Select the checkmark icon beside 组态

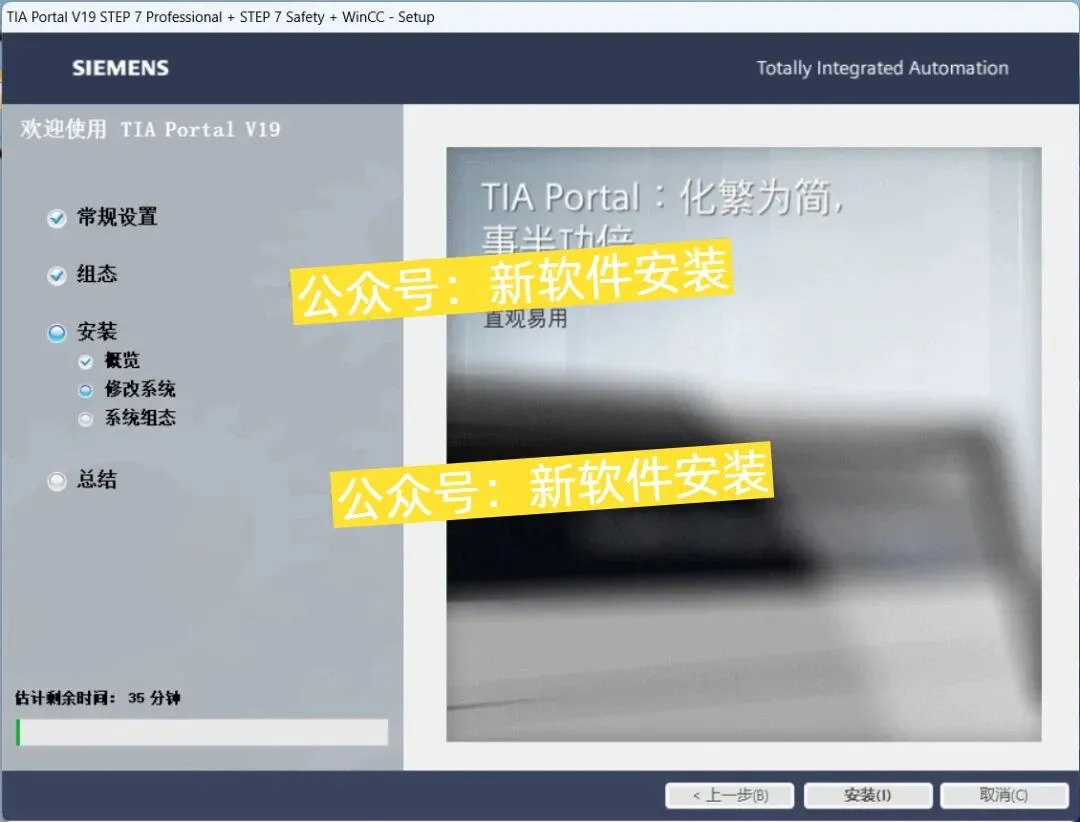click(56, 276)
